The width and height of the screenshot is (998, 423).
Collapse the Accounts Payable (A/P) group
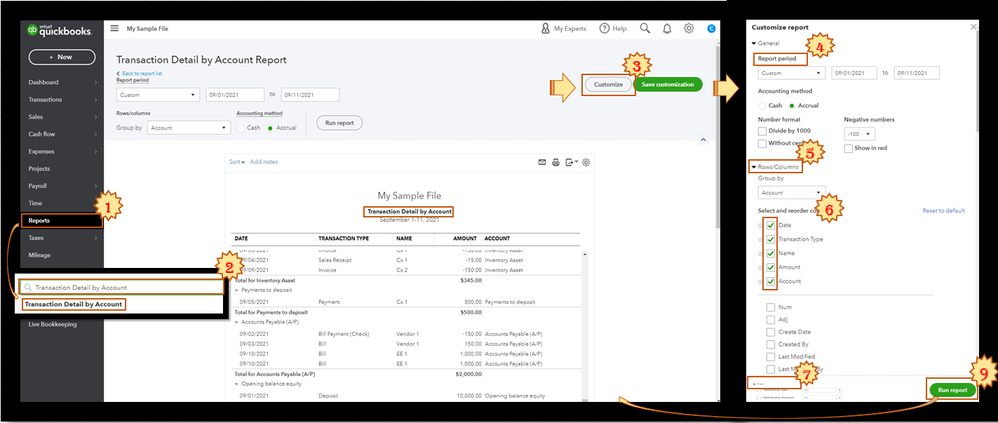[237, 322]
